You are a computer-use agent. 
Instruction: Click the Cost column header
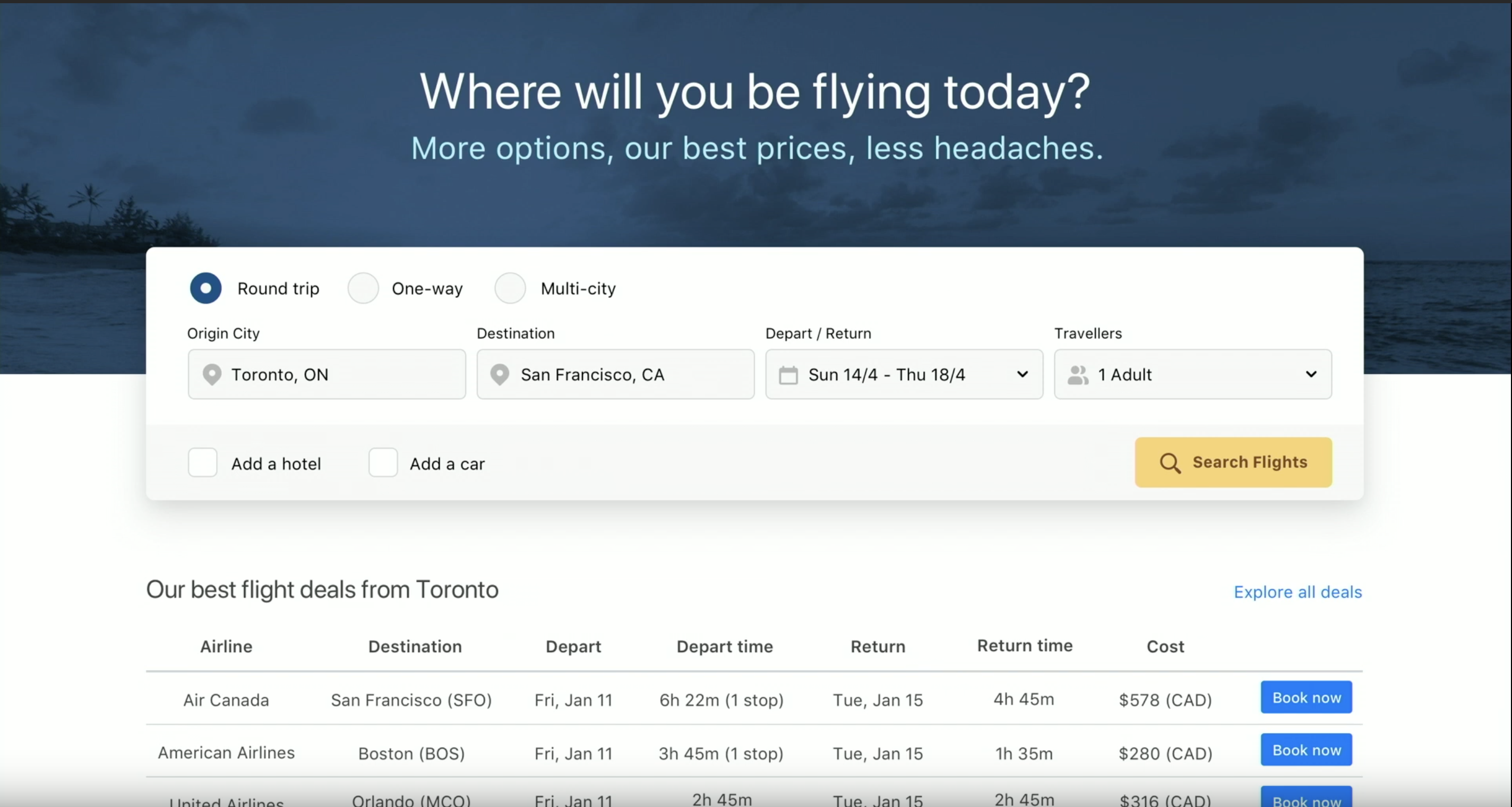point(1165,647)
